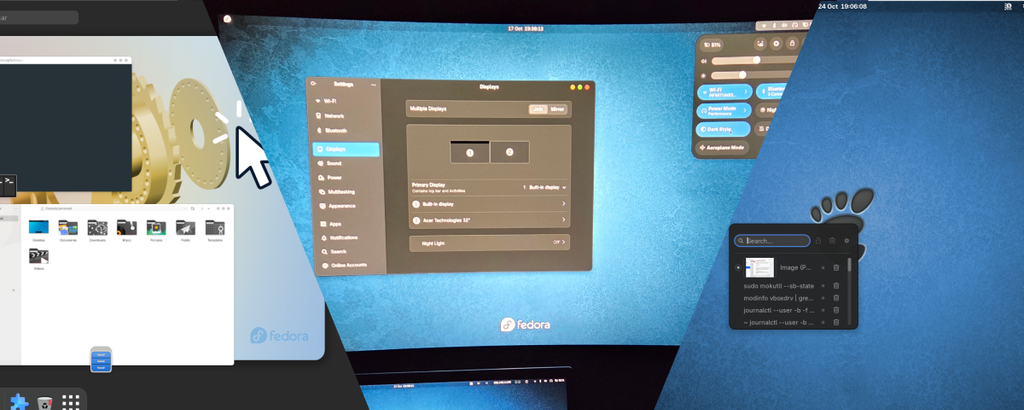Select Join for Multiple Displays
1024x410 pixels.
pyautogui.click(x=538, y=110)
